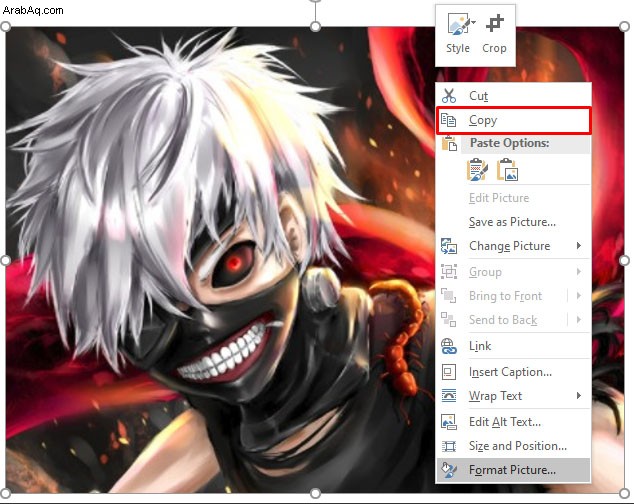
Task: Paste using Keep Source Formatting icon
Action: 477,169
